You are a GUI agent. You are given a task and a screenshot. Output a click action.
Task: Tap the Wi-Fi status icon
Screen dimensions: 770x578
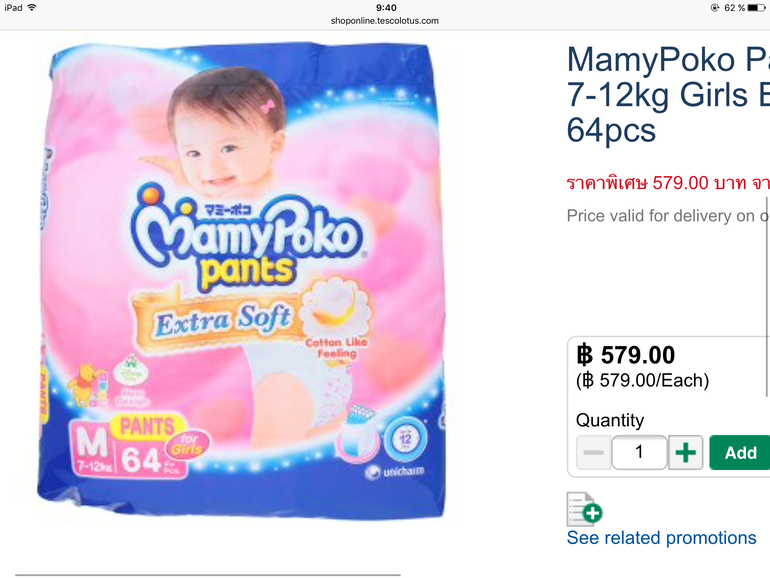pyautogui.click(x=32, y=7)
